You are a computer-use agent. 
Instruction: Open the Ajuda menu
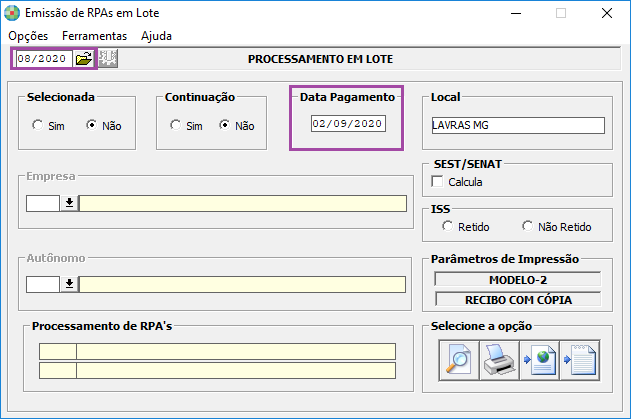click(156, 36)
